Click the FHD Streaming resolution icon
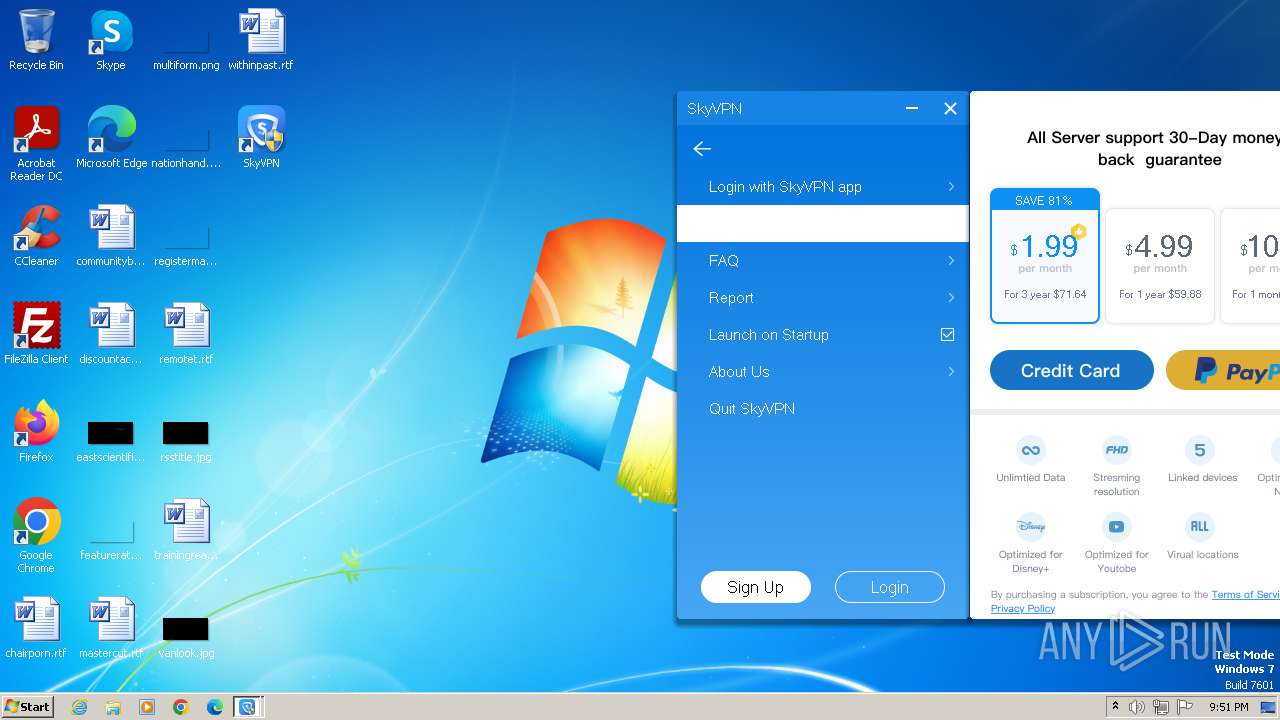Viewport: 1280px width, 720px height. 1116,449
